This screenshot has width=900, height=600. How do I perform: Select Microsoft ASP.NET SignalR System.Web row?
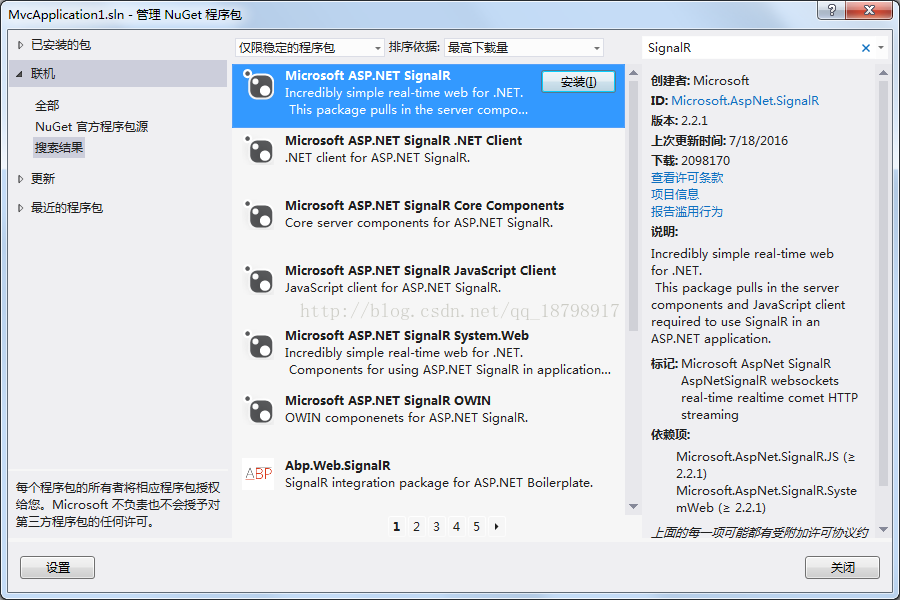(428, 355)
